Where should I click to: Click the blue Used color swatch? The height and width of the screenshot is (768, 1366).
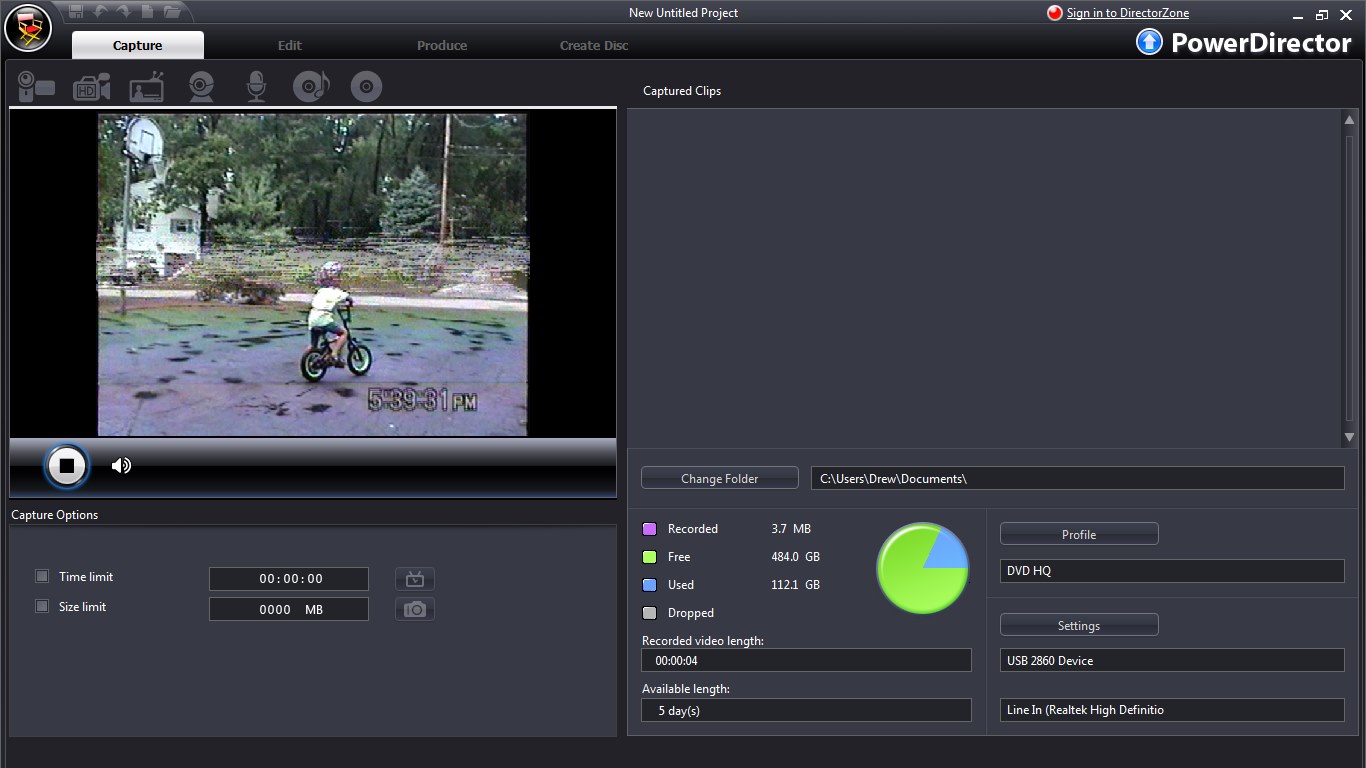(x=650, y=585)
